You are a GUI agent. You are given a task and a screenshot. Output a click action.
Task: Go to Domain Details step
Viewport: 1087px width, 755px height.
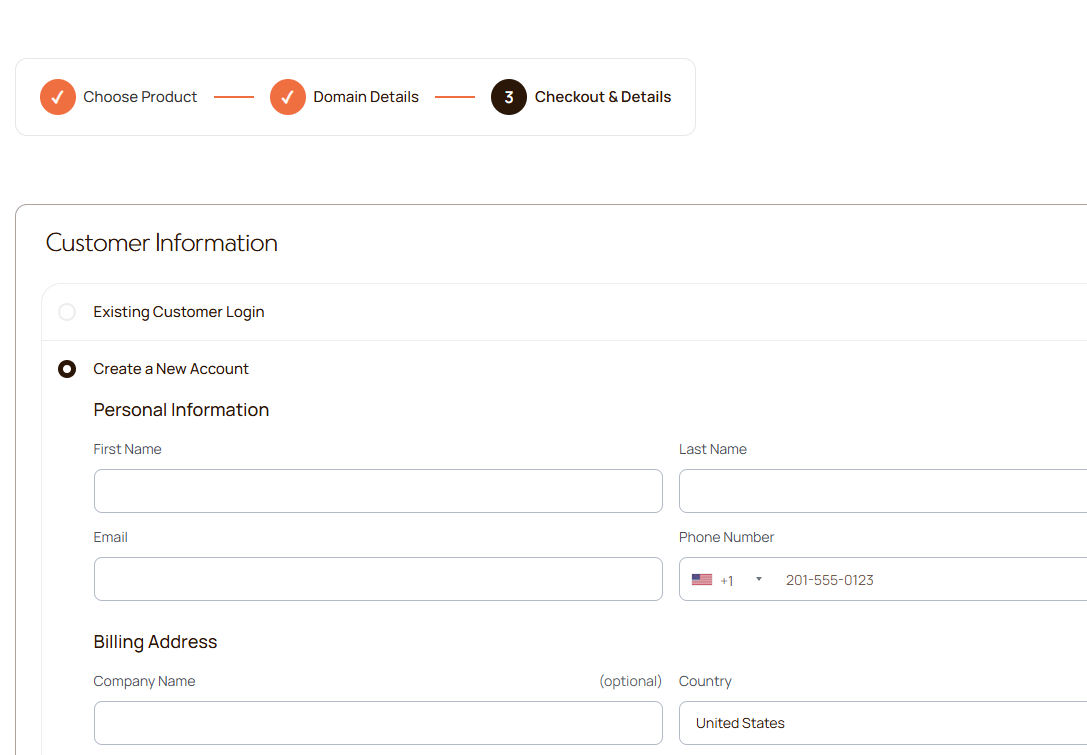click(366, 97)
